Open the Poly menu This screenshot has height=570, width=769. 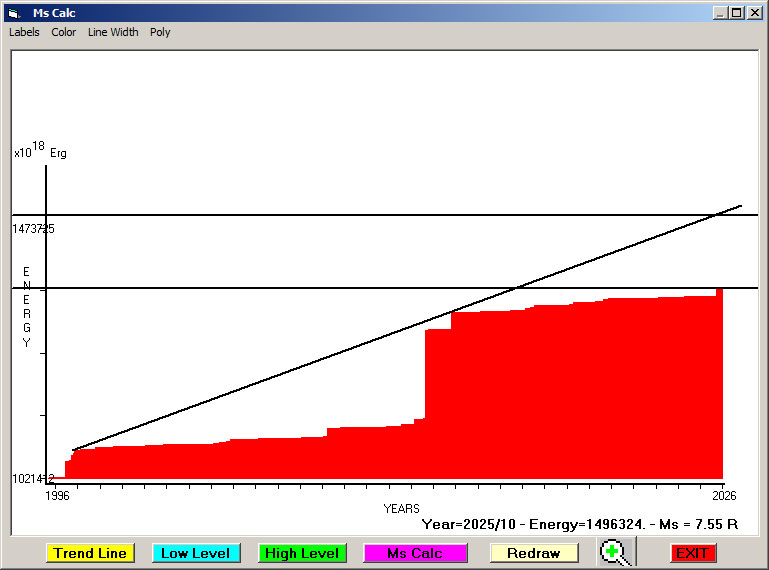pyautogui.click(x=160, y=32)
